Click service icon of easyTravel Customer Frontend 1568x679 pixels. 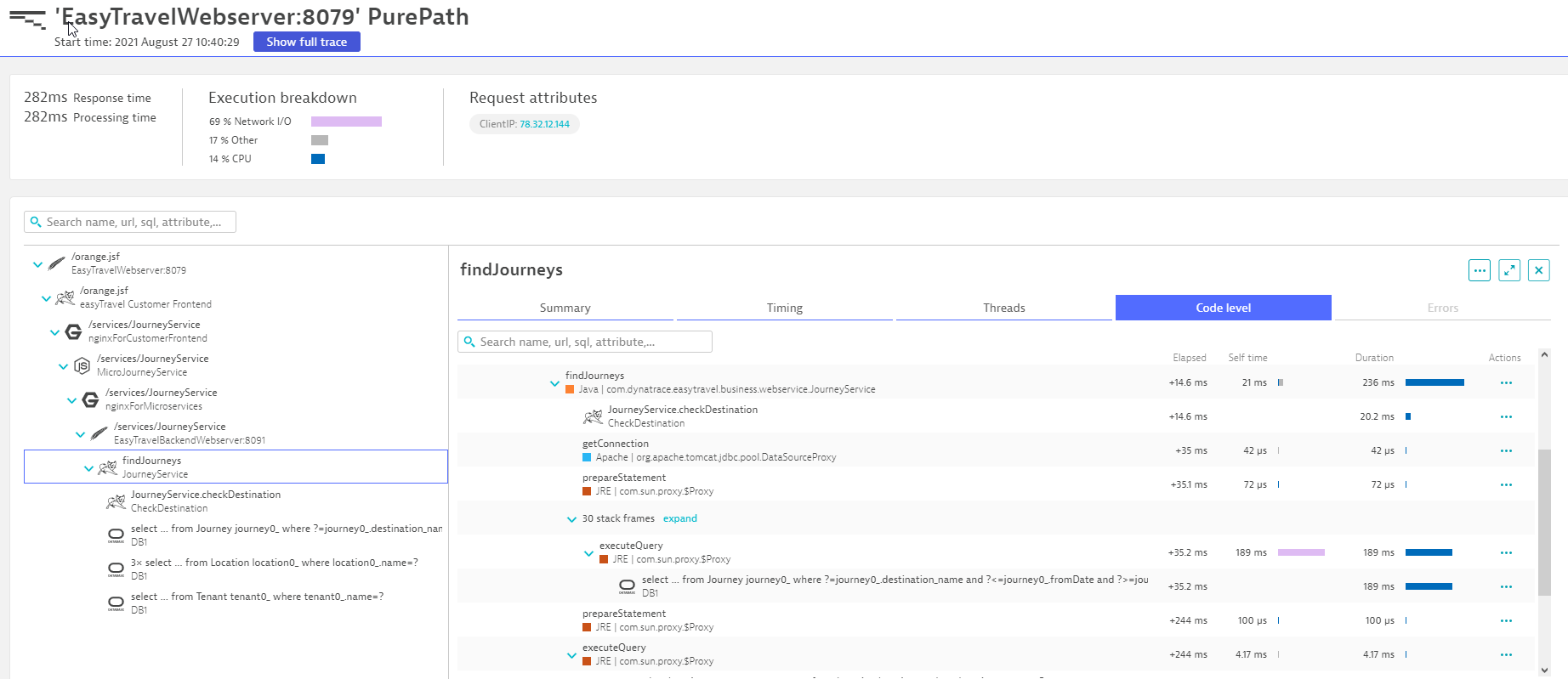tap(65, 297)
